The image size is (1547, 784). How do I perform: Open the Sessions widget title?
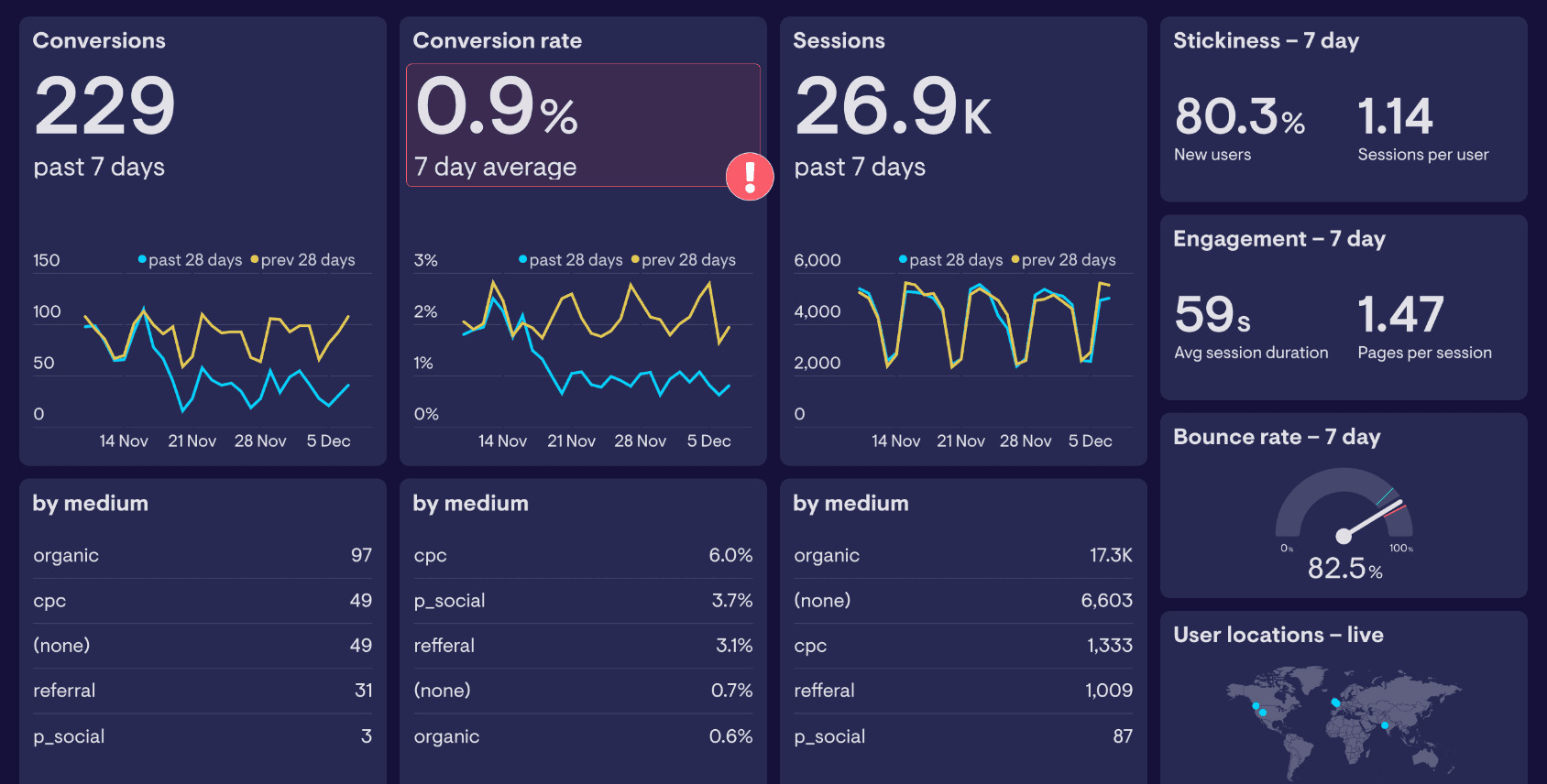(839, 40)
